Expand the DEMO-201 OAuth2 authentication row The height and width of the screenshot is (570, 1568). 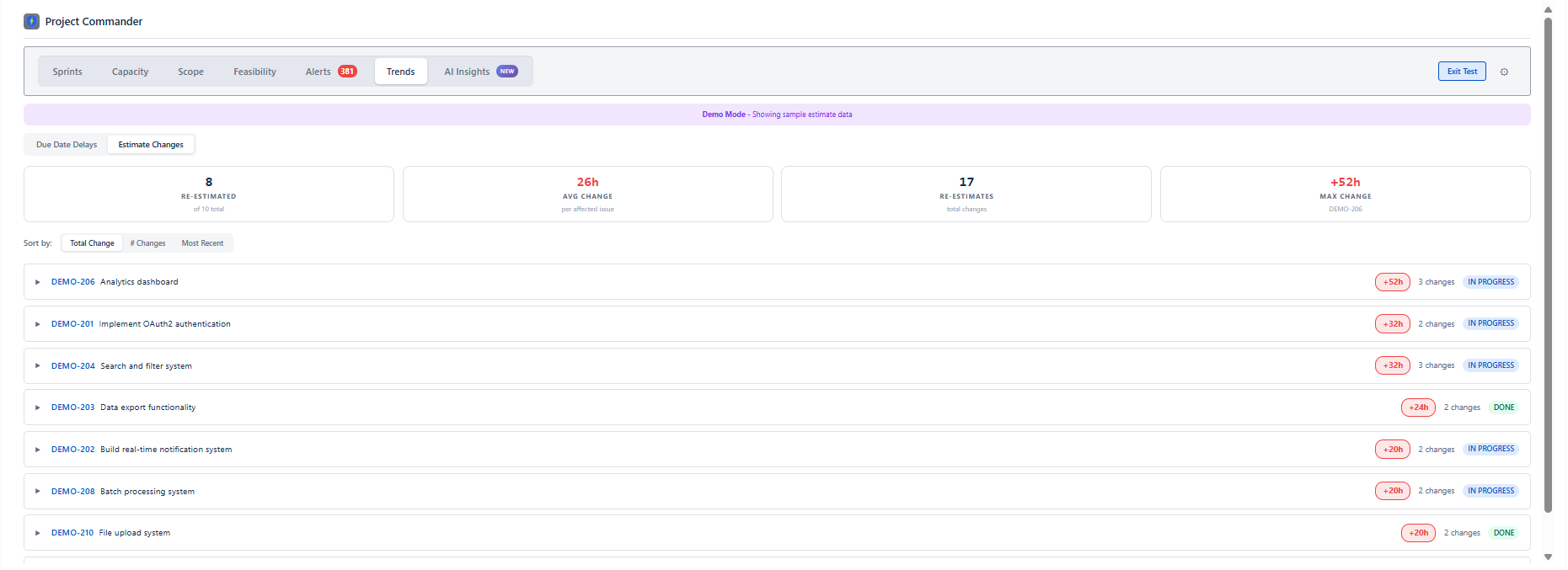point(37,324)
